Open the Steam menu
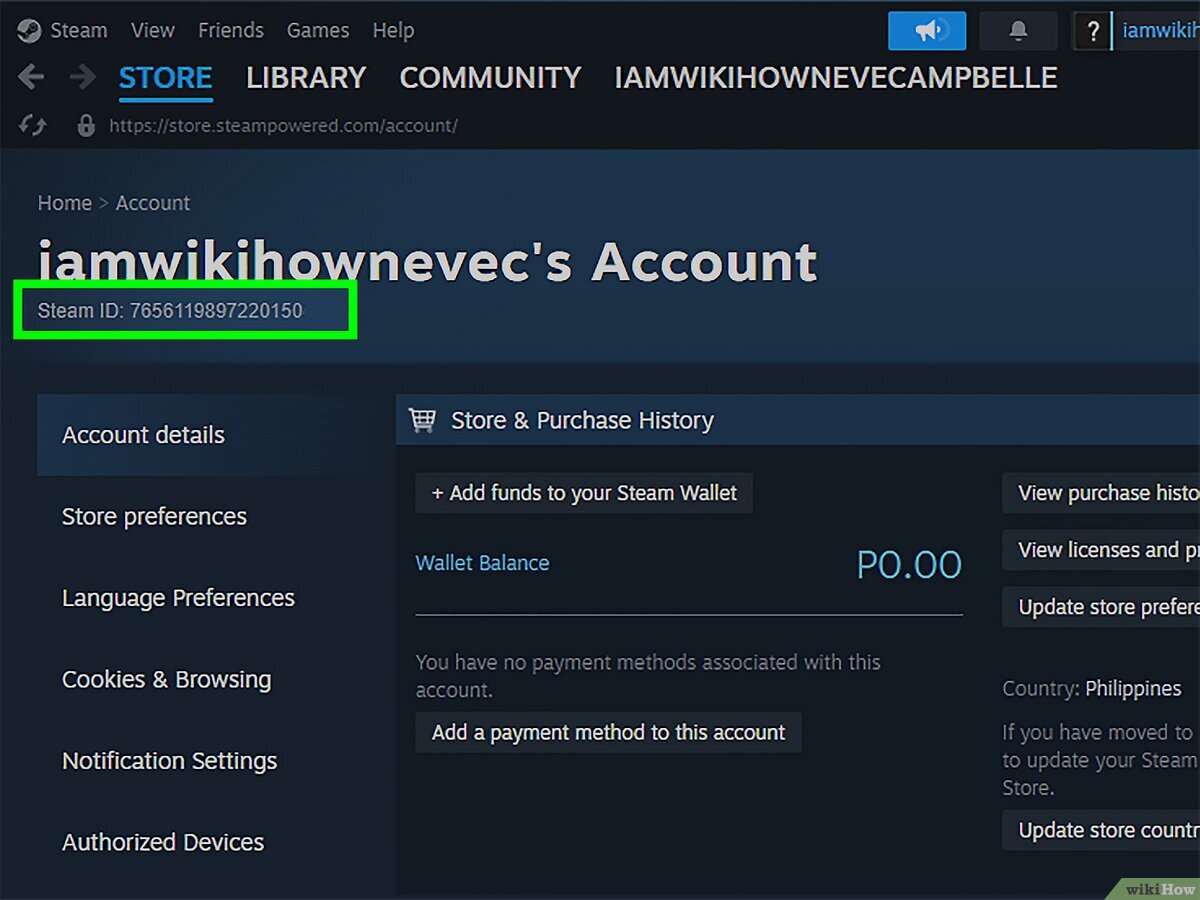Image resolution: width=1200 pixels, height=900 pixels. click(79, 31)
